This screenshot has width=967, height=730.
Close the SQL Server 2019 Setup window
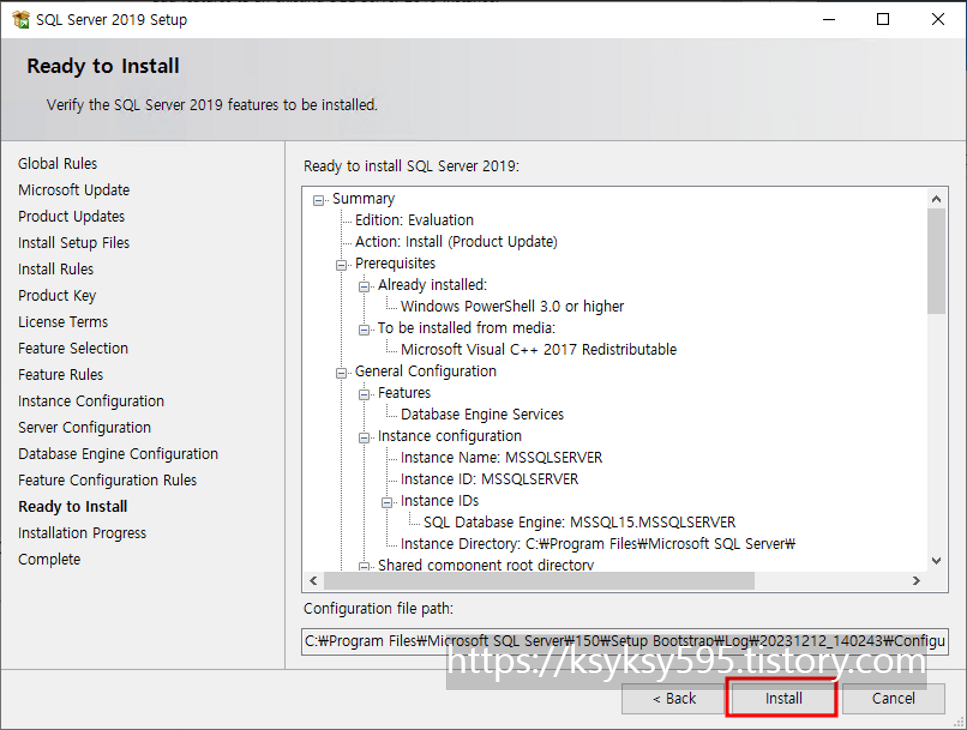938,19
